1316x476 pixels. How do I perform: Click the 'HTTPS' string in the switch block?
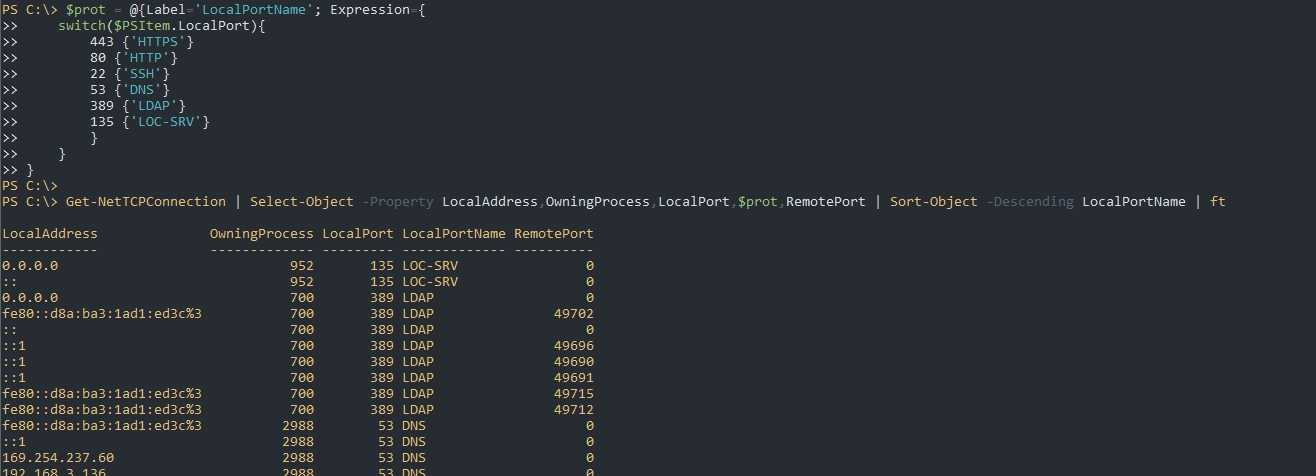click(158, 42)
